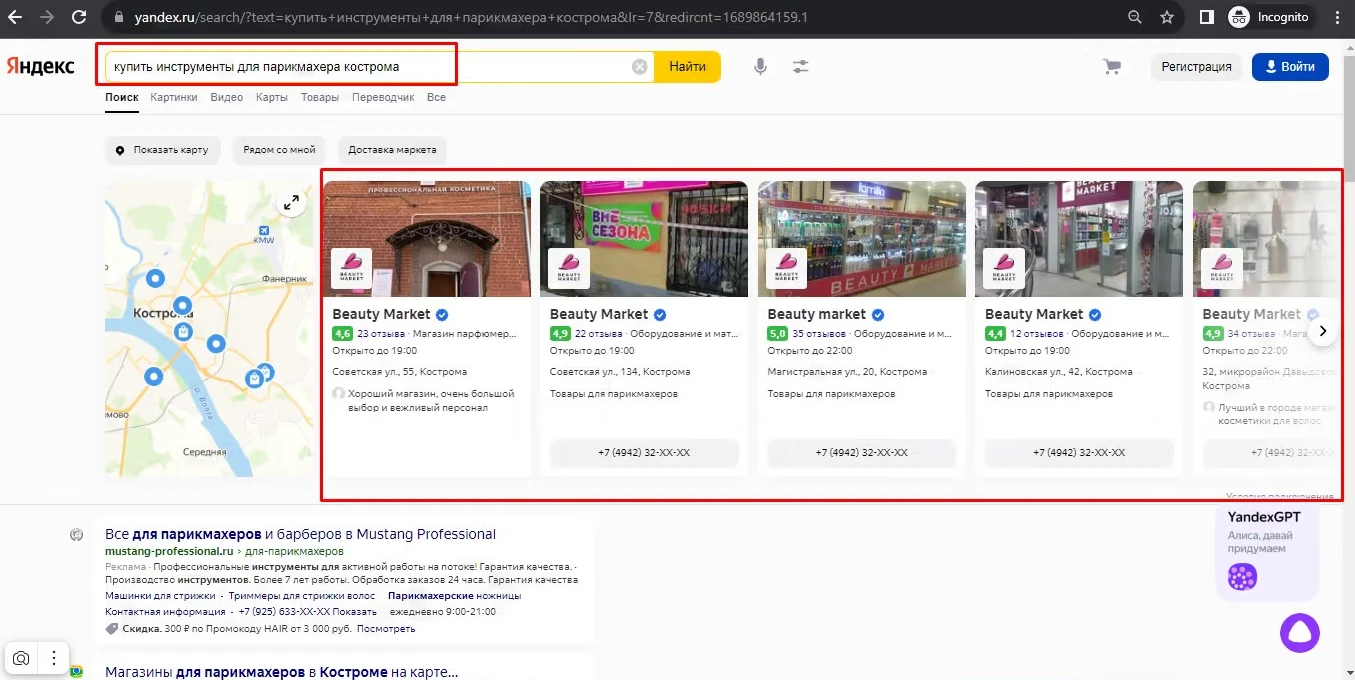Click the Регистрация button
1355x680 pixels.
pos(1196,67)
